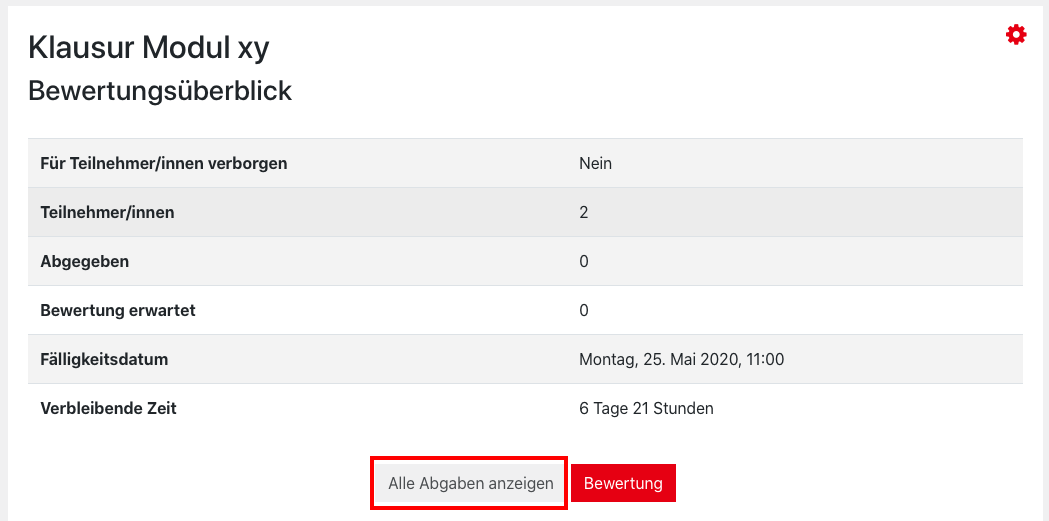This screenshot has height=521, width=1049.
Task: Click the 'Alle Abgaben anzeigen' button
Action: click(470, 483)
